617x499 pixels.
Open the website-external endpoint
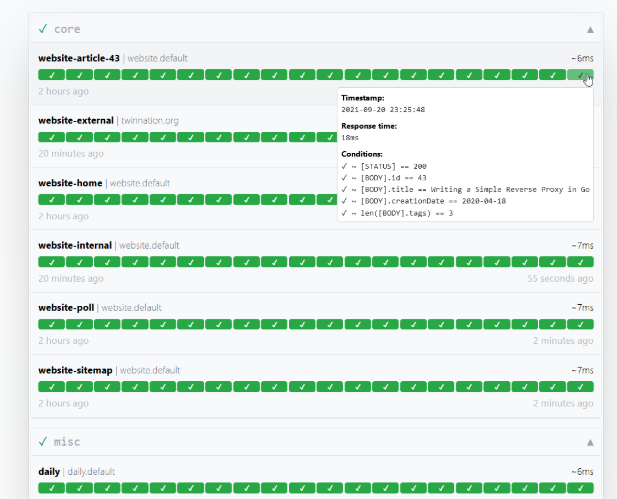click(76, 120)
